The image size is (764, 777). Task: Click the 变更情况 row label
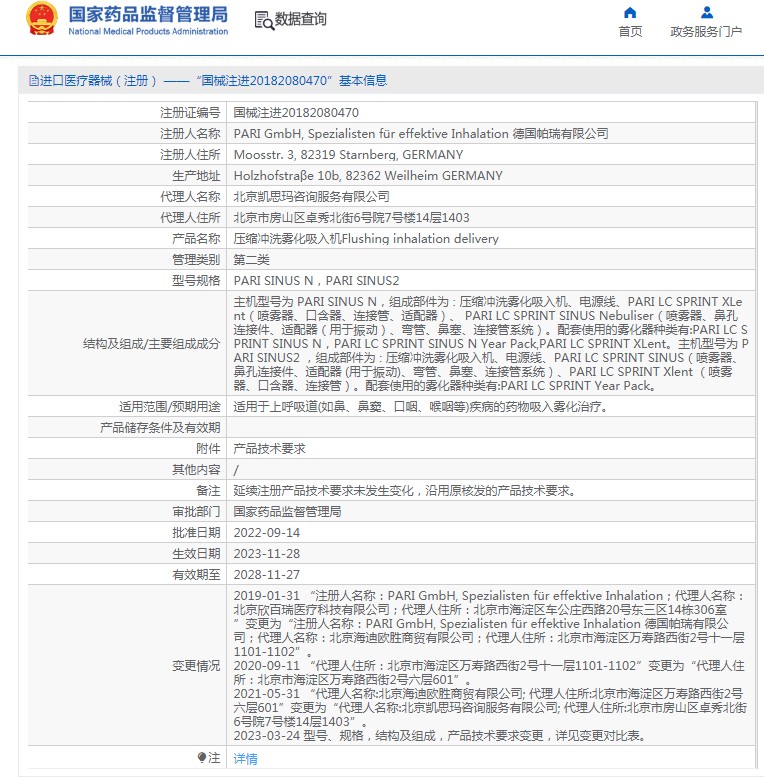click(x=196, y=666)
